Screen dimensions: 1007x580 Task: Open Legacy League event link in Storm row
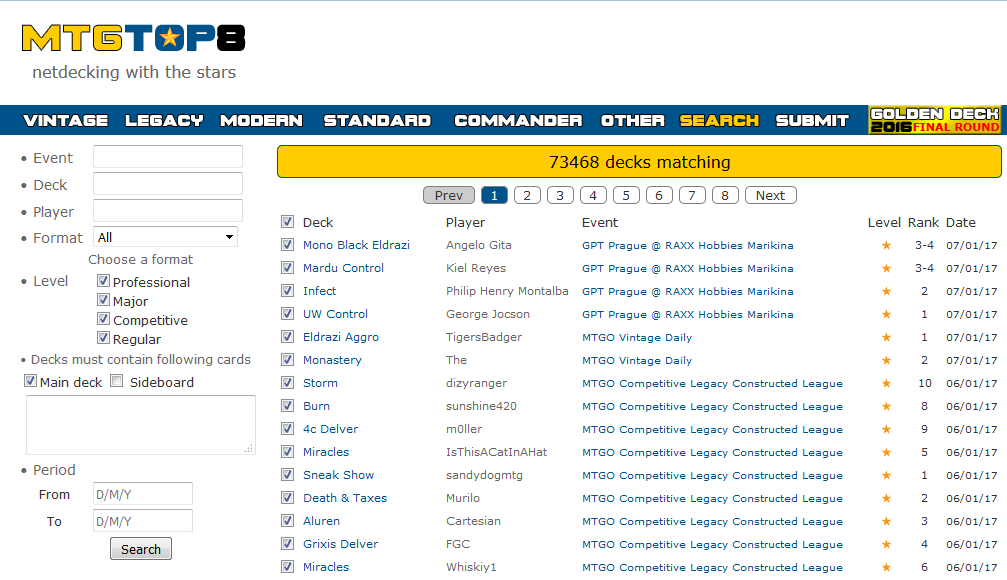(712, 383)
